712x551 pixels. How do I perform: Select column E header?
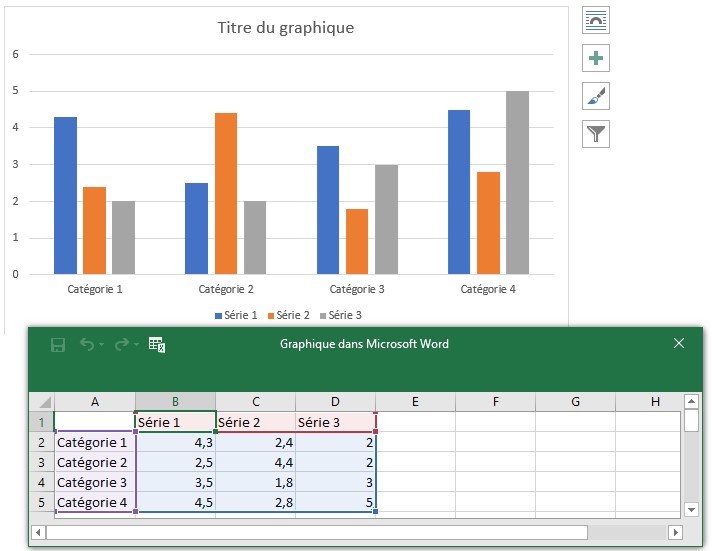click(x=415, y=401)
